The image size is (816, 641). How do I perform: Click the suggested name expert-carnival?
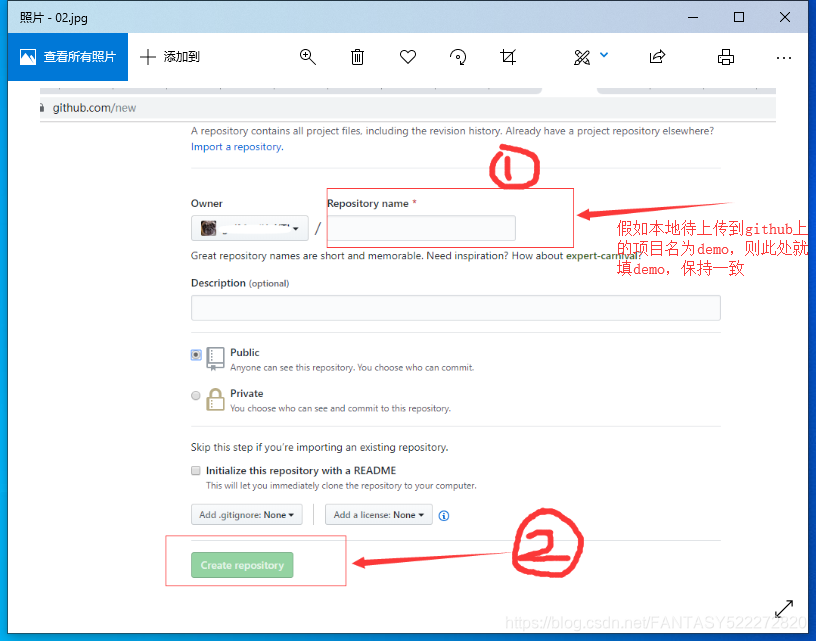tap(602, 255)
